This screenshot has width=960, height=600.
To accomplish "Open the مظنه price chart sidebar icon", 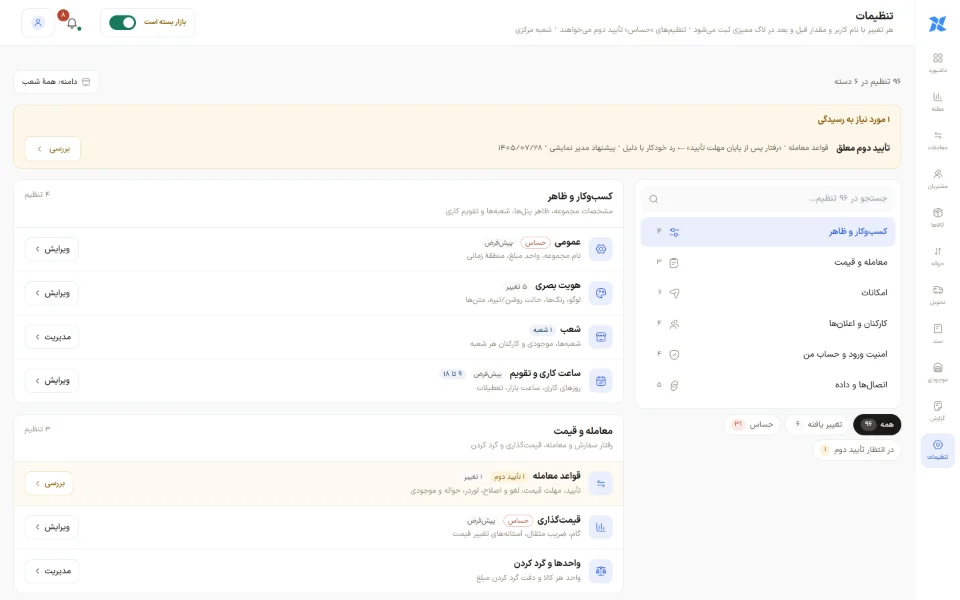I will [937, 101].
